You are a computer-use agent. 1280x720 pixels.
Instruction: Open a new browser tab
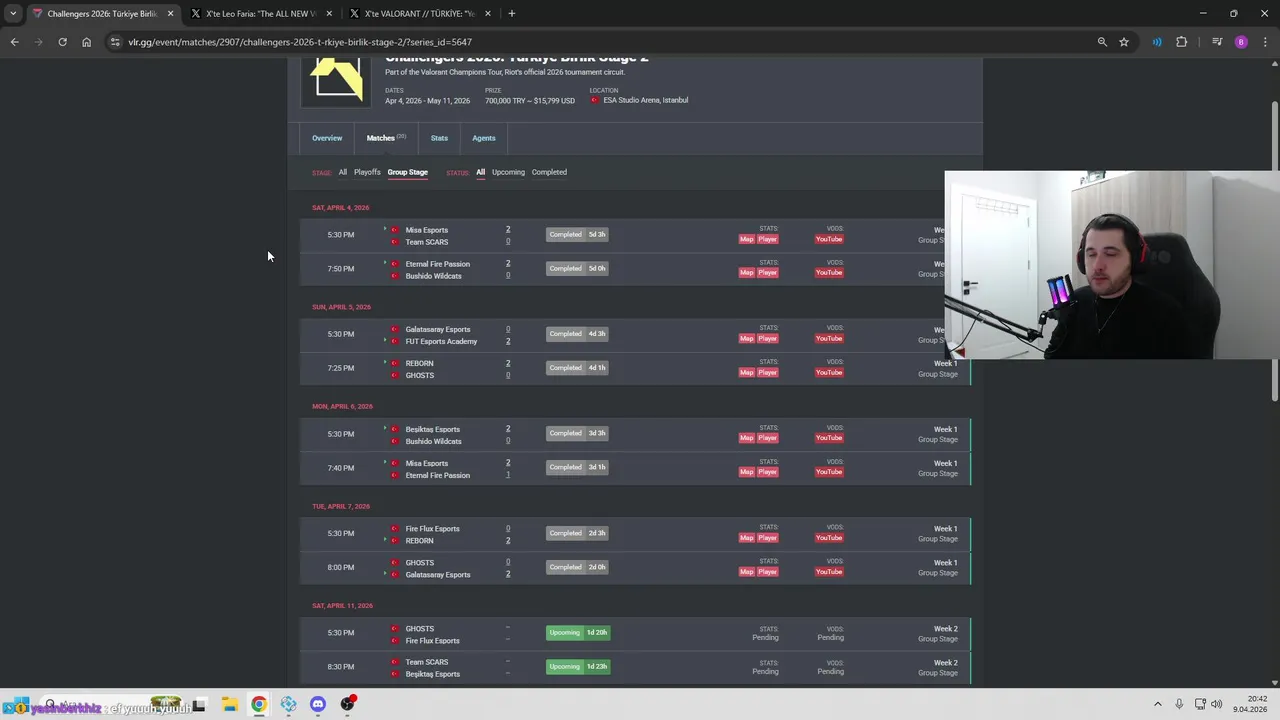[511, 13]
